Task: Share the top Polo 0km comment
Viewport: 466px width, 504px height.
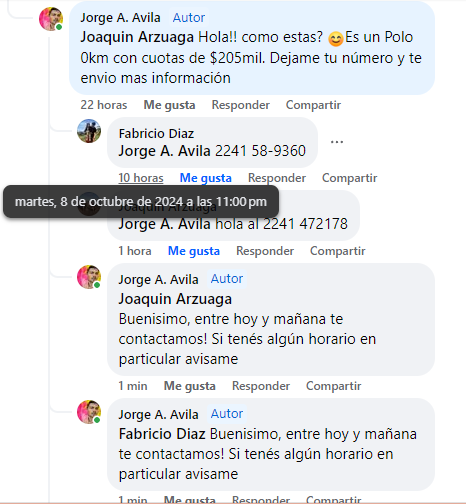Action: click(x=313, y=105)
